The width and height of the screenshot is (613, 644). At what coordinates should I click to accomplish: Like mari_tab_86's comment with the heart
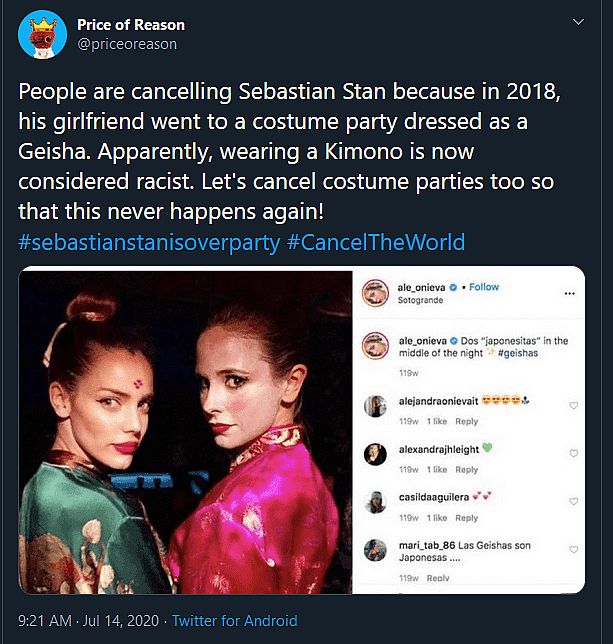click(573, 551)
